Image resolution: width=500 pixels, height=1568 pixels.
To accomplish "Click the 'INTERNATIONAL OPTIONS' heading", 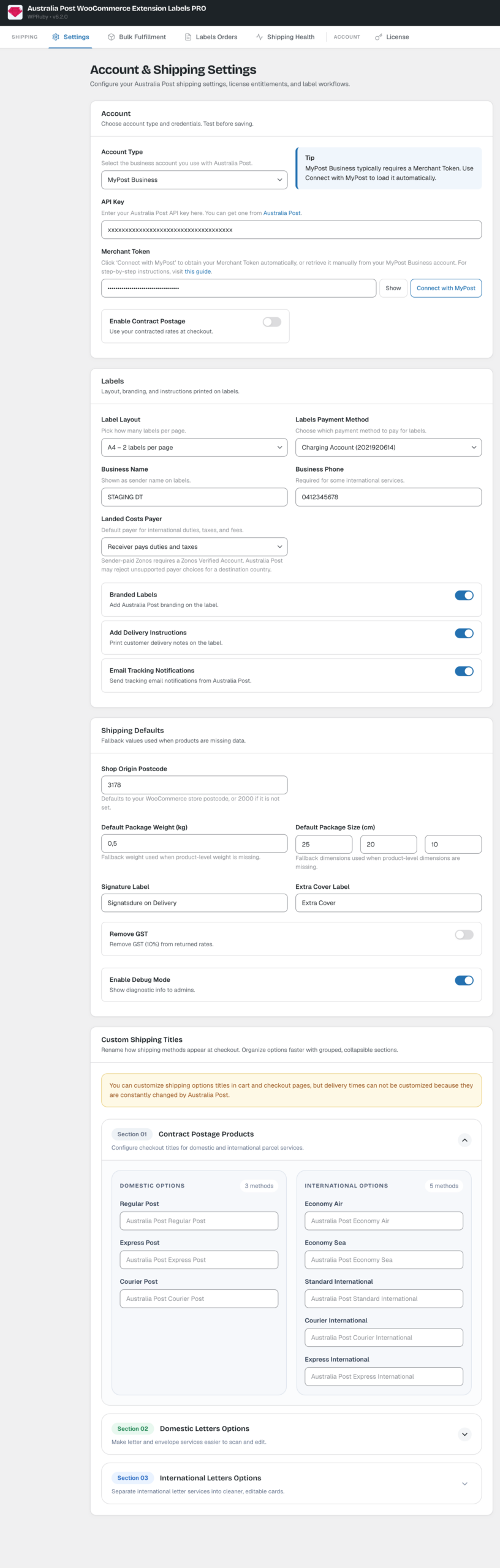I will [346, 1186].
